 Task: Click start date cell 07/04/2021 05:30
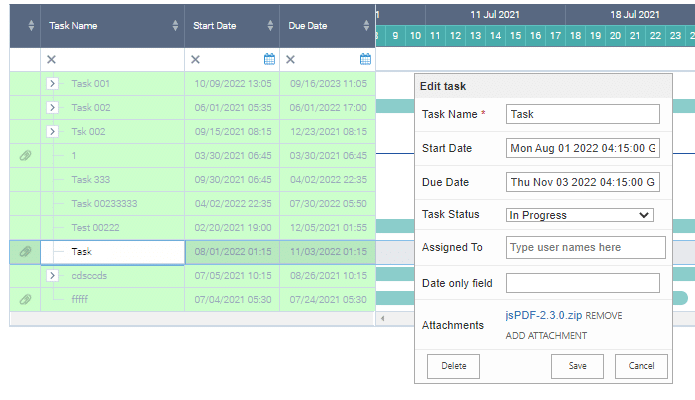coord(233,299)
